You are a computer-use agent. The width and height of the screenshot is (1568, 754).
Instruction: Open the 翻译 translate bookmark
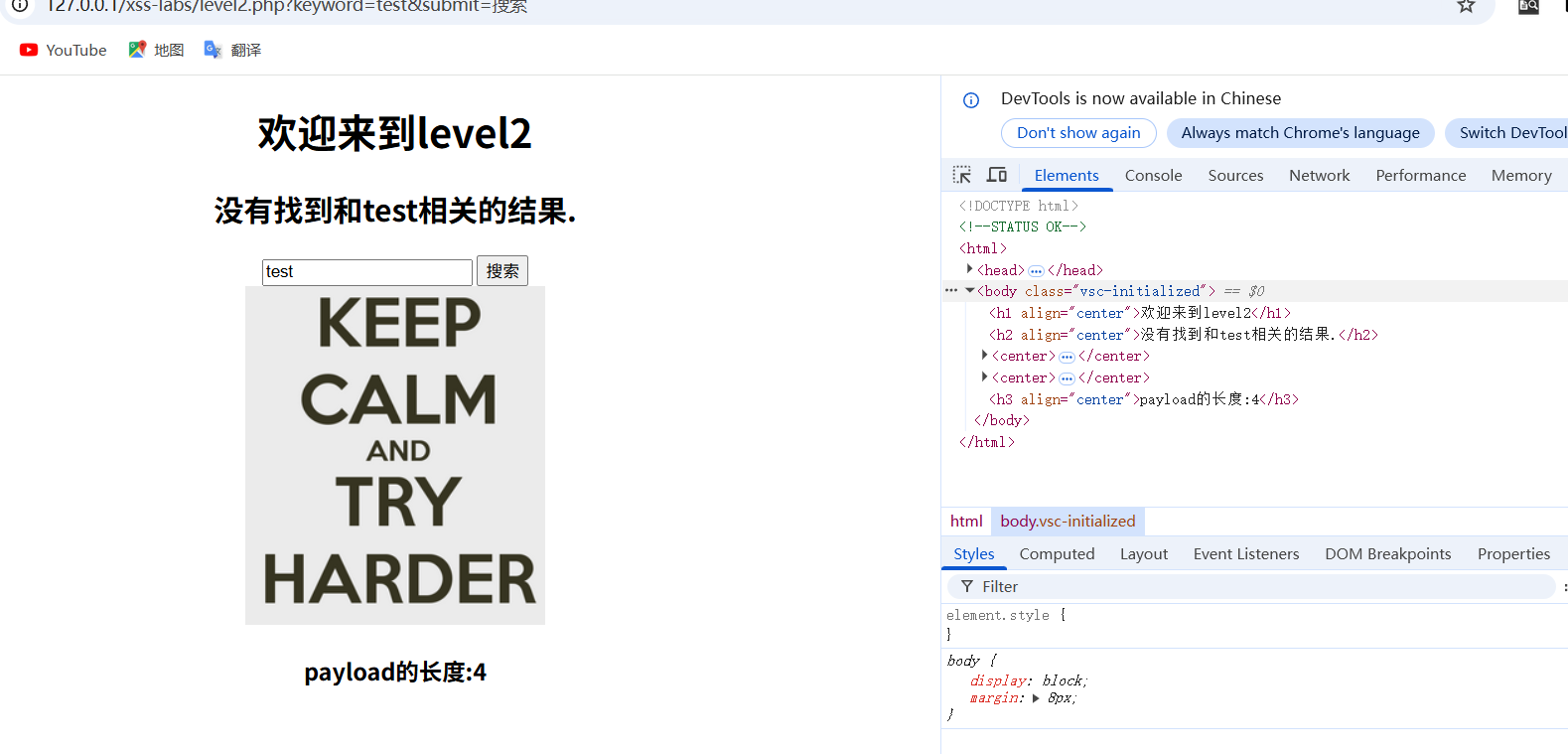(232, 50)
